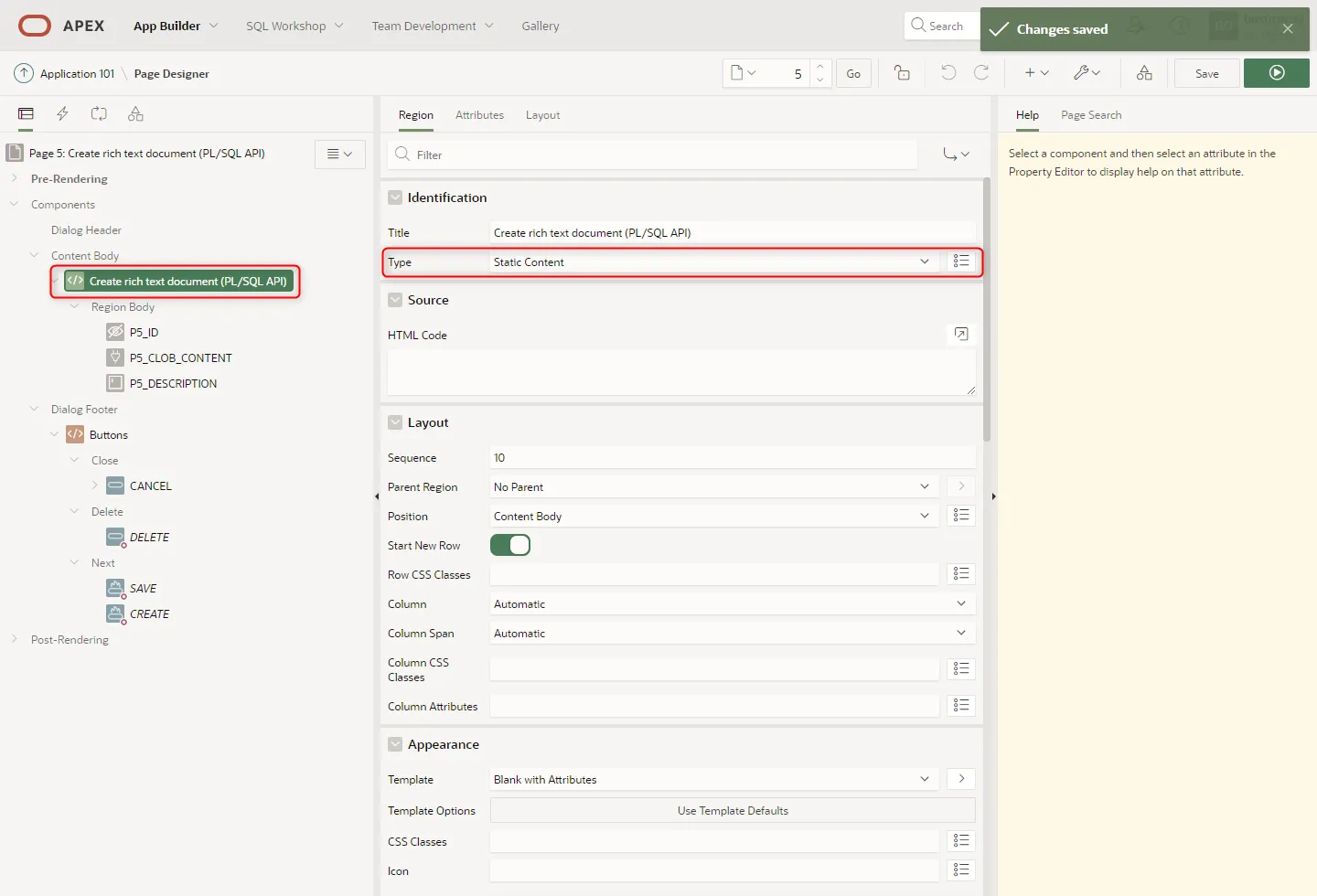Open the HTML Code editor expand icon

pyautogui.click(x=960, y=334)
